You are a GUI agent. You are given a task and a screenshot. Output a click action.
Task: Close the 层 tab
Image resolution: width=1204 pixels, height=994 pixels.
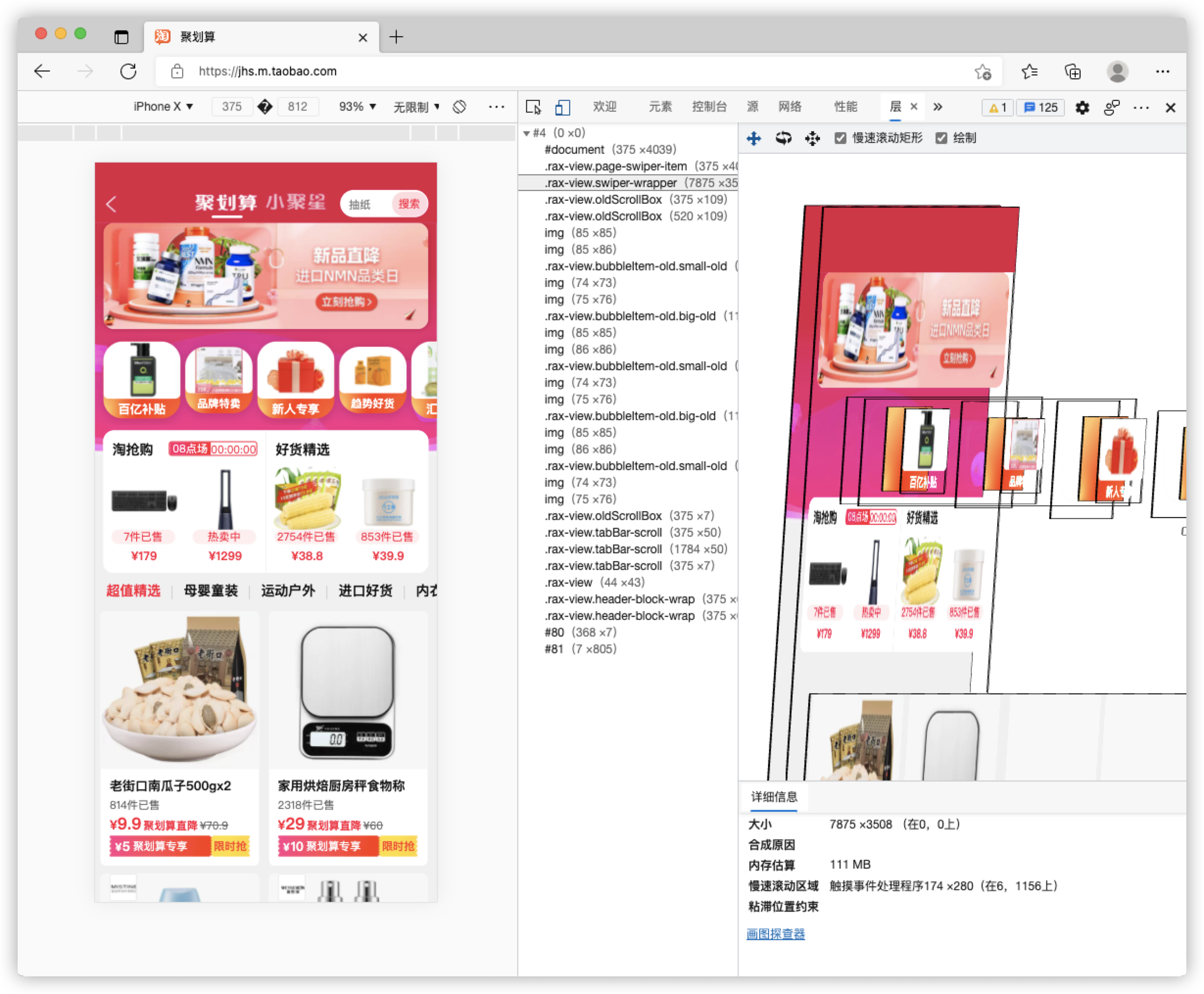click(914, 107)
